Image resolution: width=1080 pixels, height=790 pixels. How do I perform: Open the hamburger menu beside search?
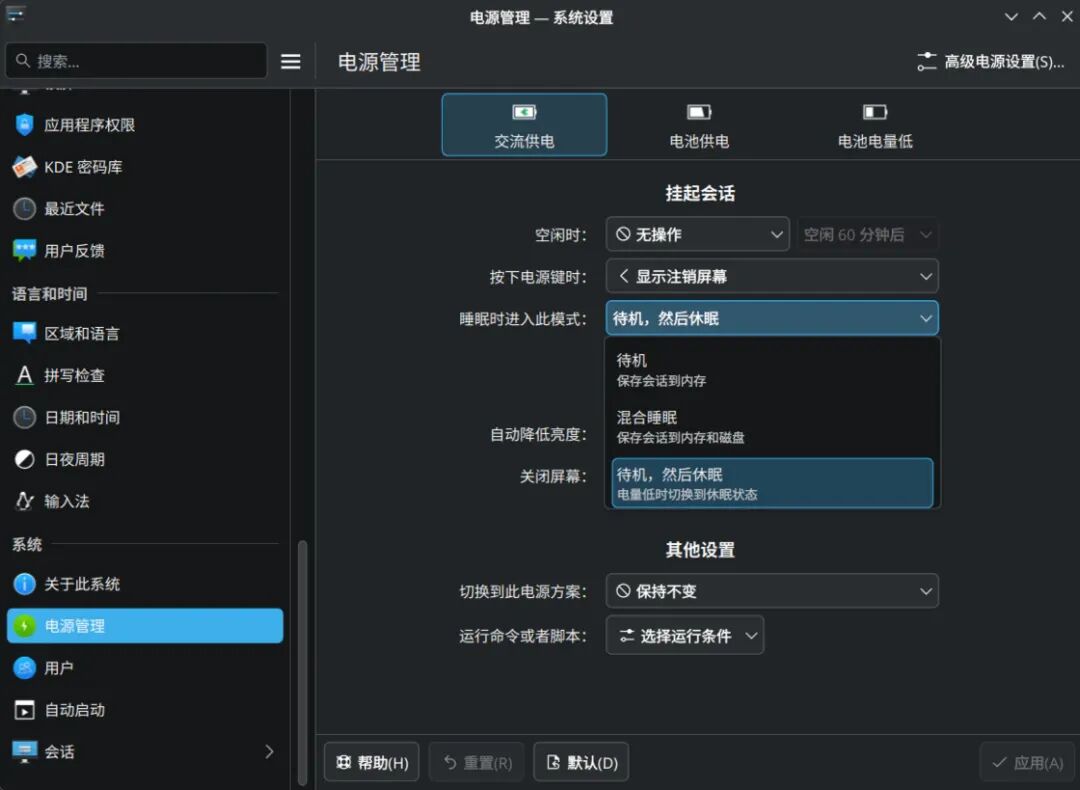click(291, 62)
